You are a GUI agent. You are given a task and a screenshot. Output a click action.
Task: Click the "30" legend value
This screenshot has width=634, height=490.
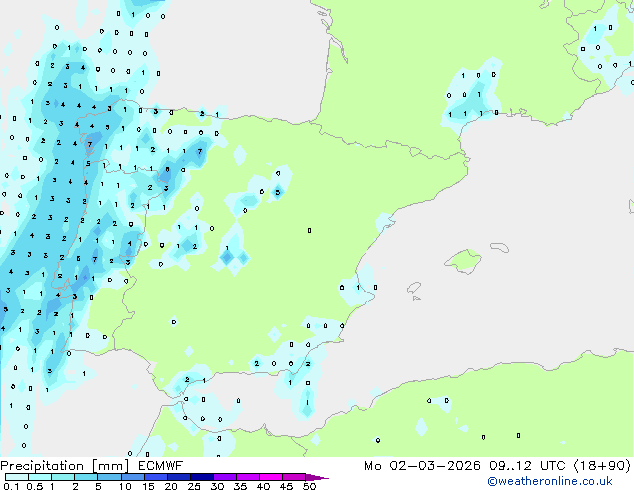(217, 486)
